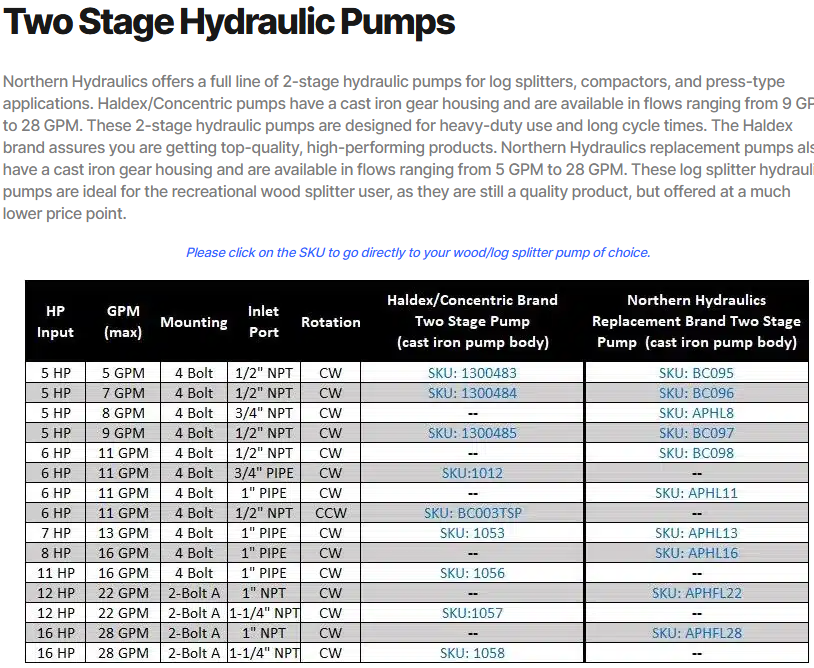Open the SKU: APHL16 pump link
The height and width of the screenshot is (668, 814).
(x=696, y=553)
